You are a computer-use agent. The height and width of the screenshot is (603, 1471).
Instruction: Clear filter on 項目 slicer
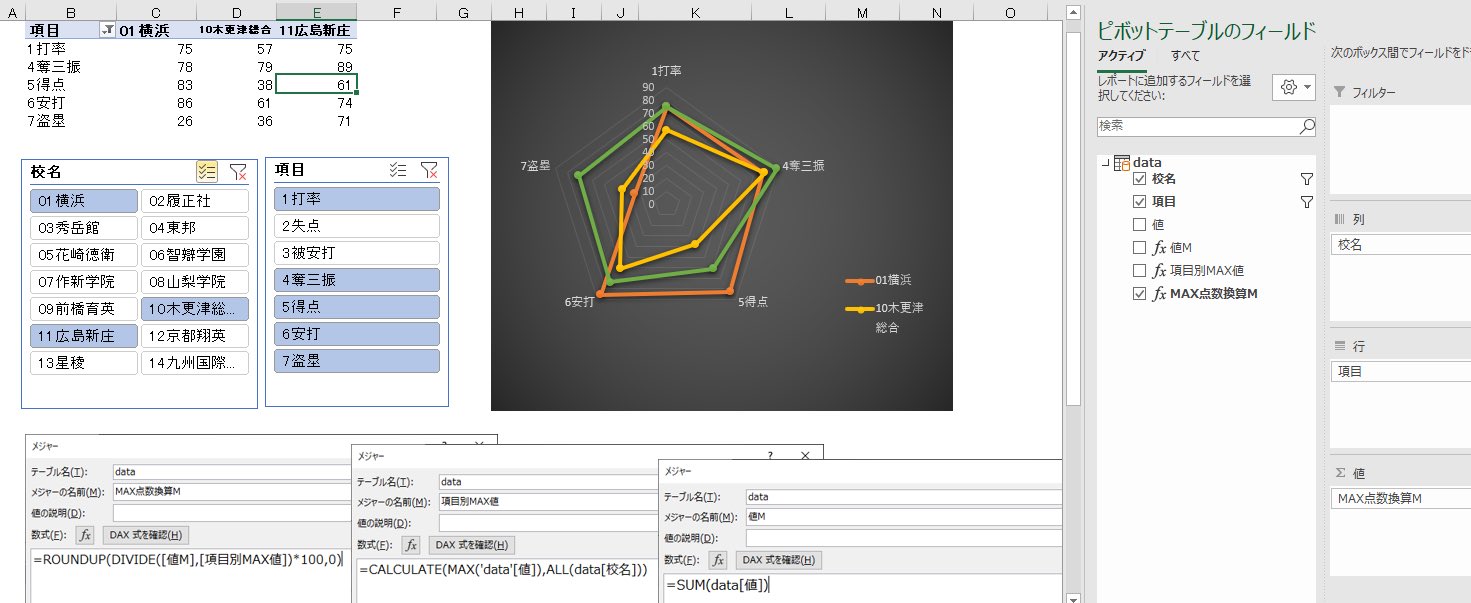(428, 170)
